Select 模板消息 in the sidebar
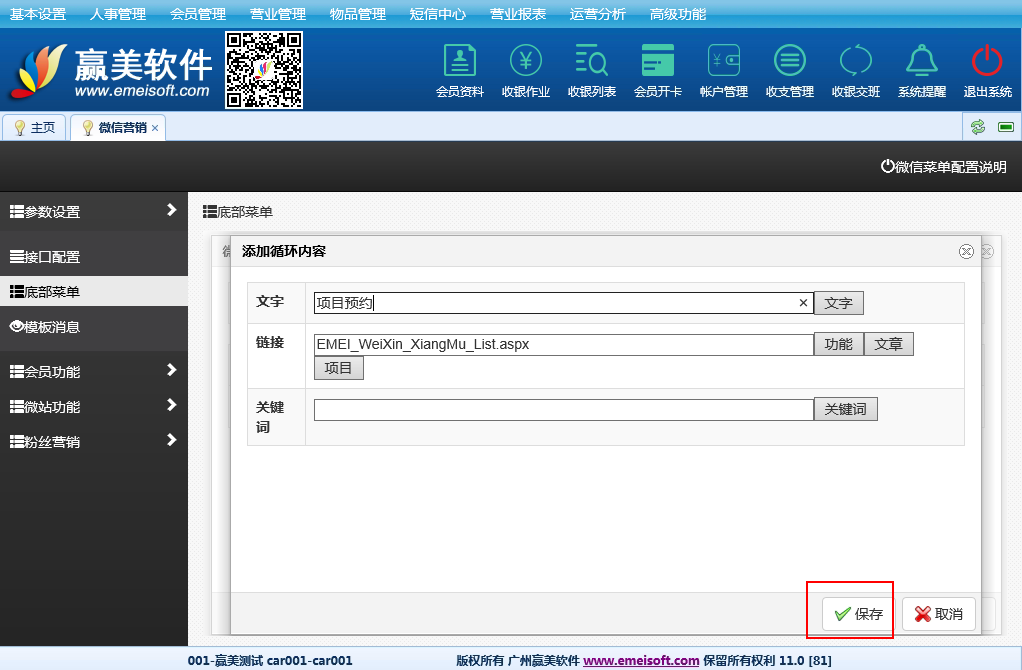The height and width of the screenshot is (670, 1022). coord(93,327)
